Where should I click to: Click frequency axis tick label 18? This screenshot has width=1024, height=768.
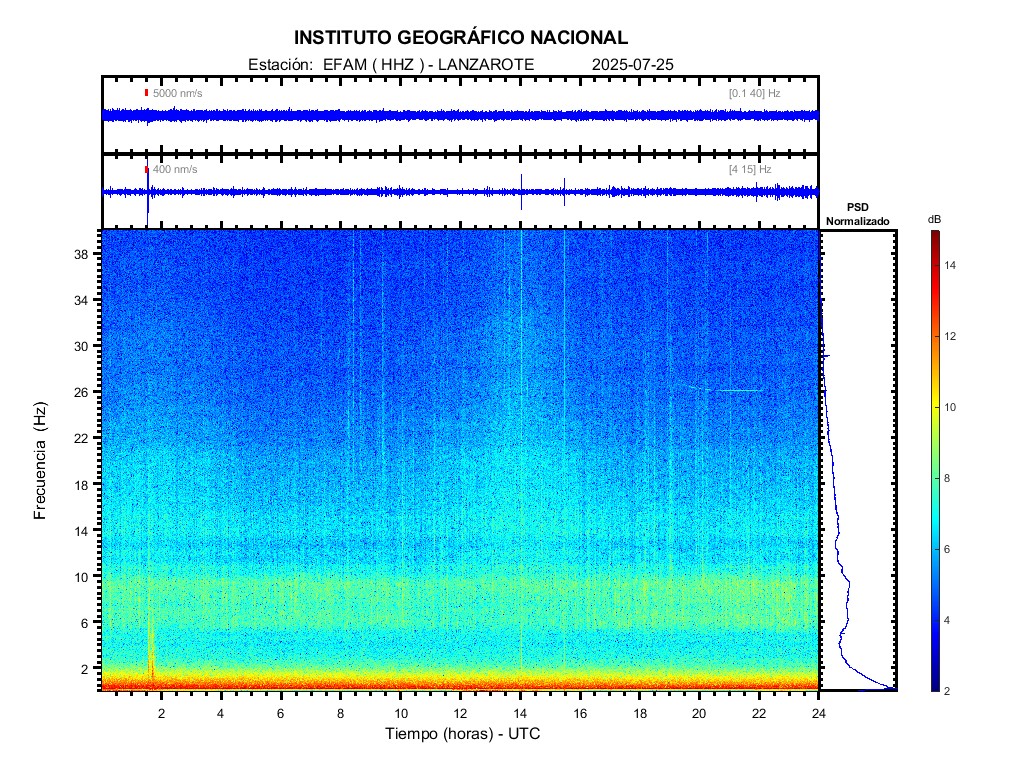tap(81, 485)
